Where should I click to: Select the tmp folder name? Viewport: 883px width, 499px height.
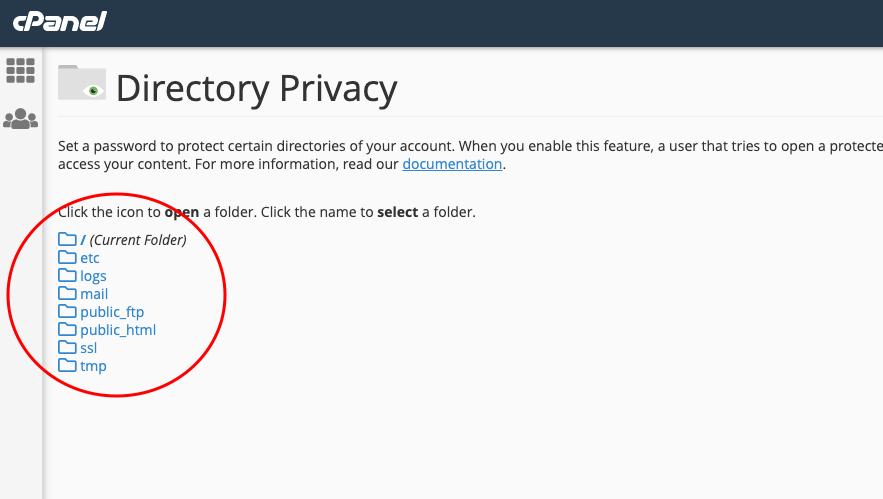(x=93, y=366)
